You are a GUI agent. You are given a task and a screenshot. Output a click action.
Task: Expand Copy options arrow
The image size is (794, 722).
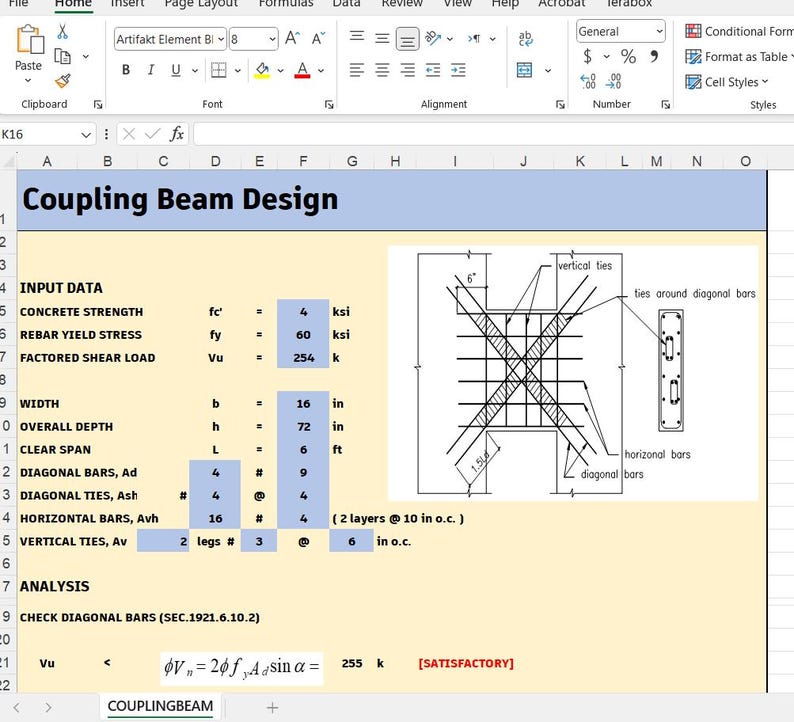click(x=86, y=56)
